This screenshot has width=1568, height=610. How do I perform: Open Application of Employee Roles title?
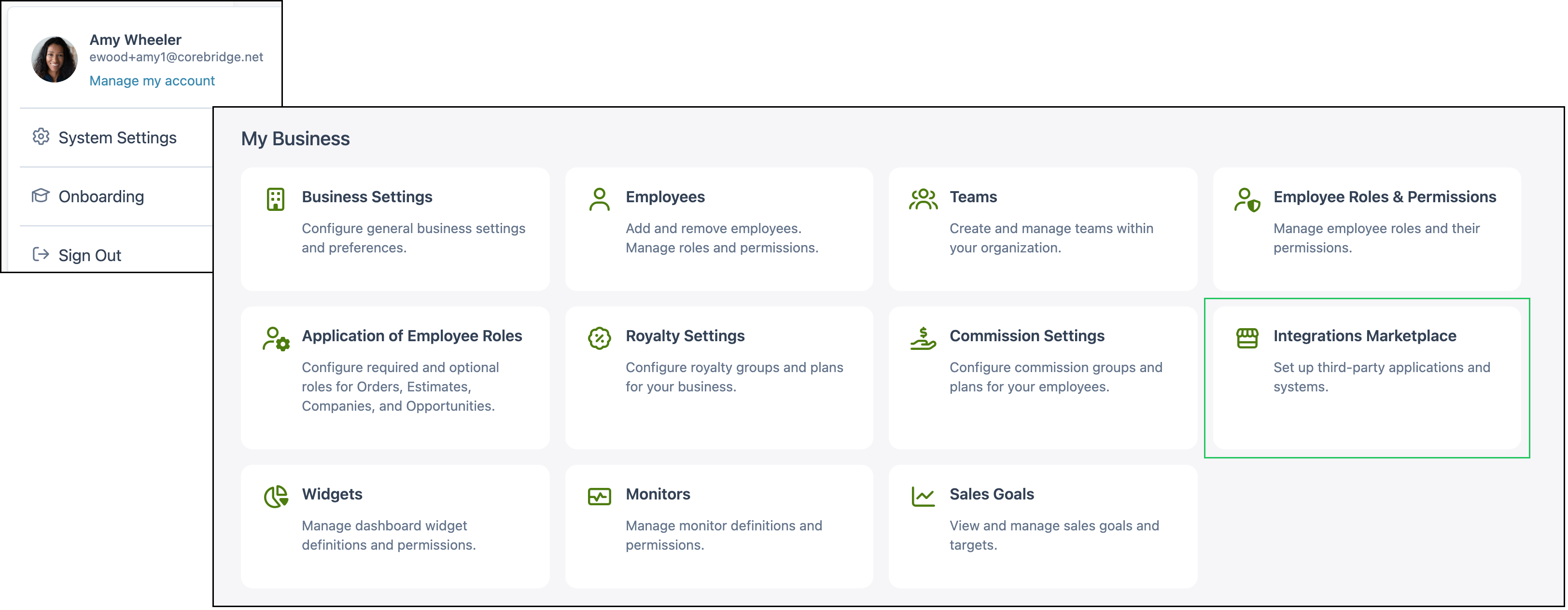[412, 335]
